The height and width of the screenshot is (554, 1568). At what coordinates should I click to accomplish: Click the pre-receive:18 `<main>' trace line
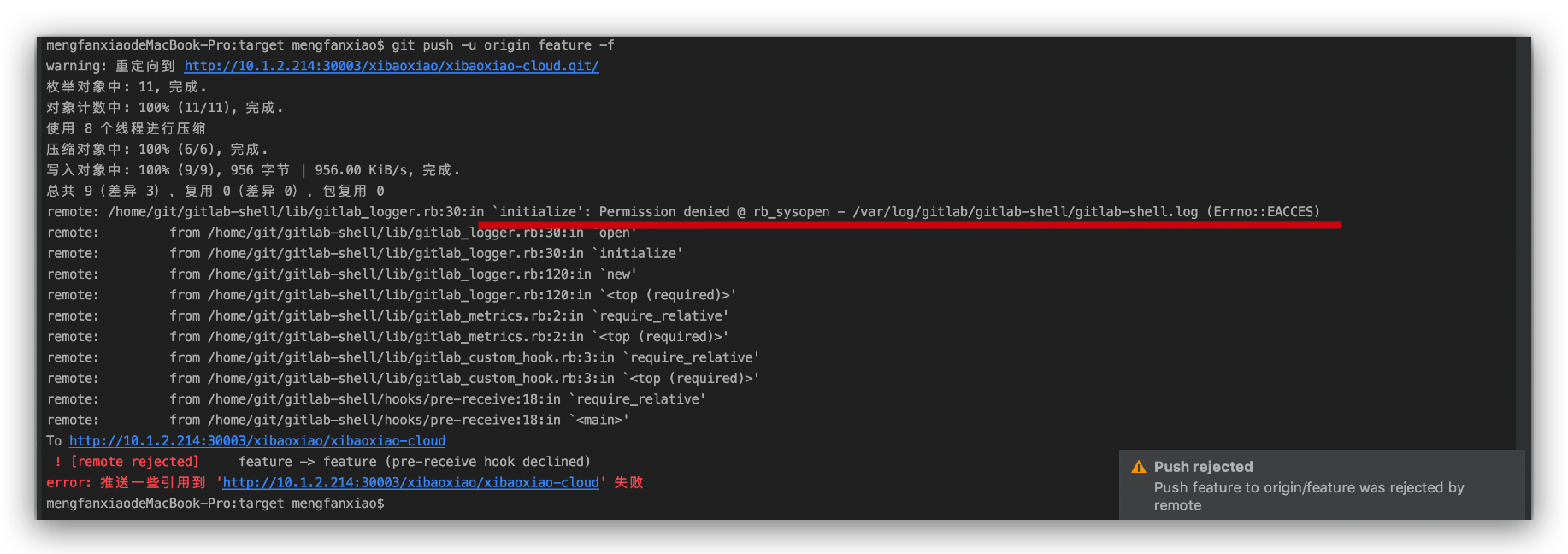(x=339, y=421)
